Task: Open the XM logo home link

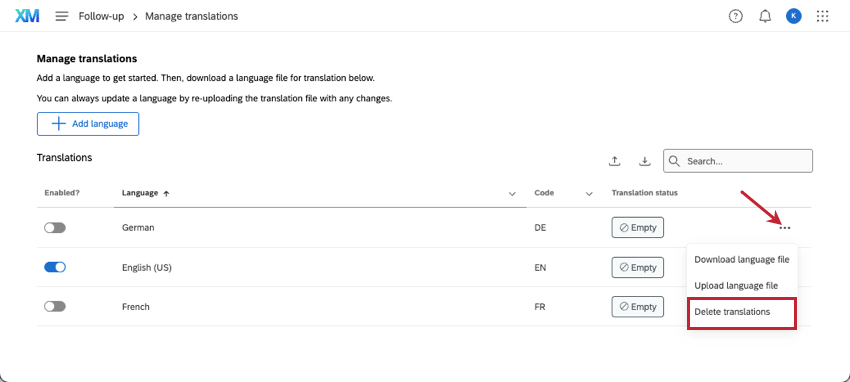Action: click(x=27, y=16)
